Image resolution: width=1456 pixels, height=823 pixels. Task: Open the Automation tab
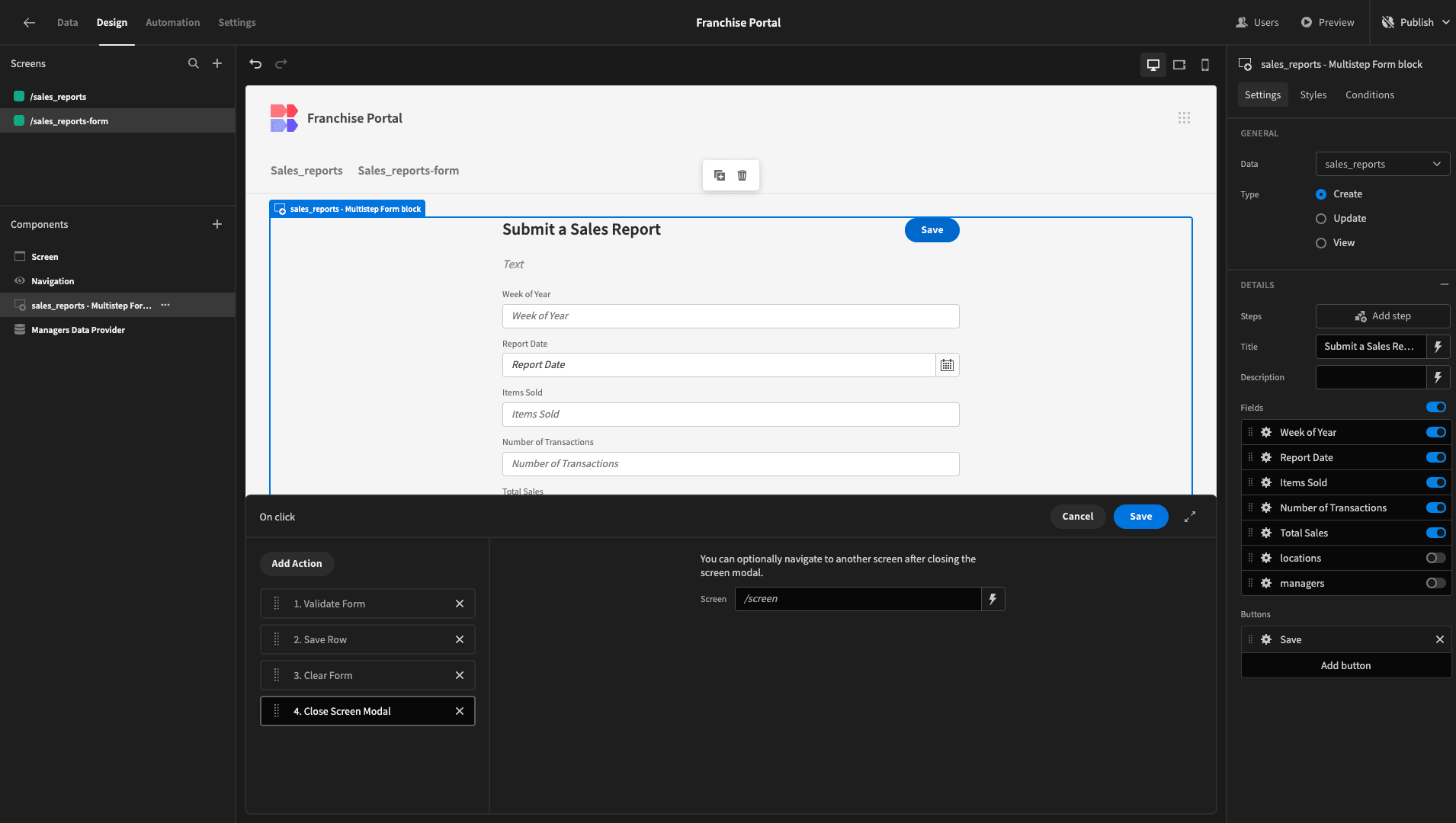[173, 23]
